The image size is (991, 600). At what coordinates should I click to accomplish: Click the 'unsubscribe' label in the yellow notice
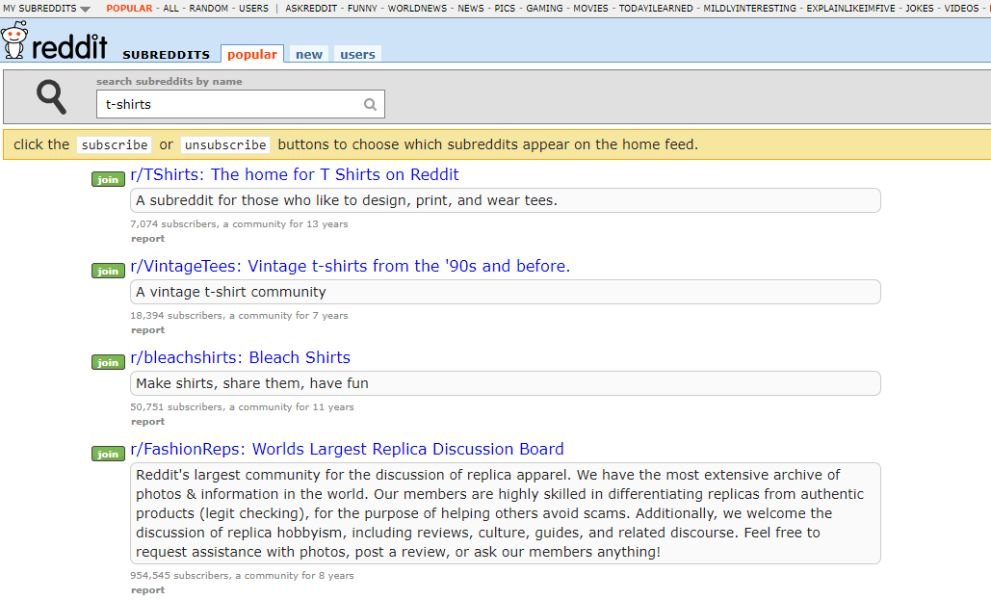[x=226, y=145]
